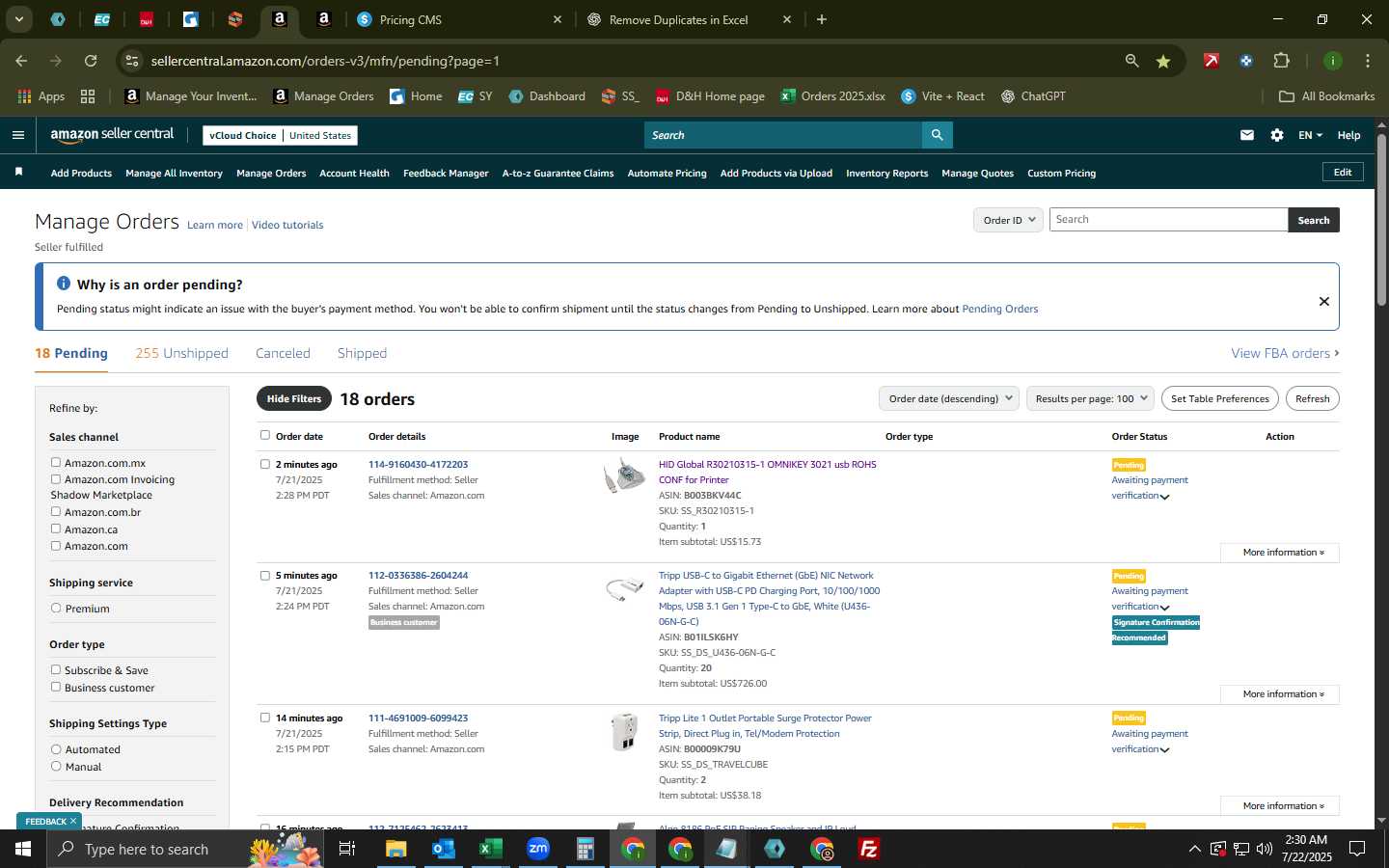
Task: Open Order date (descending) sort dropdown
Action: pos(949,398)
